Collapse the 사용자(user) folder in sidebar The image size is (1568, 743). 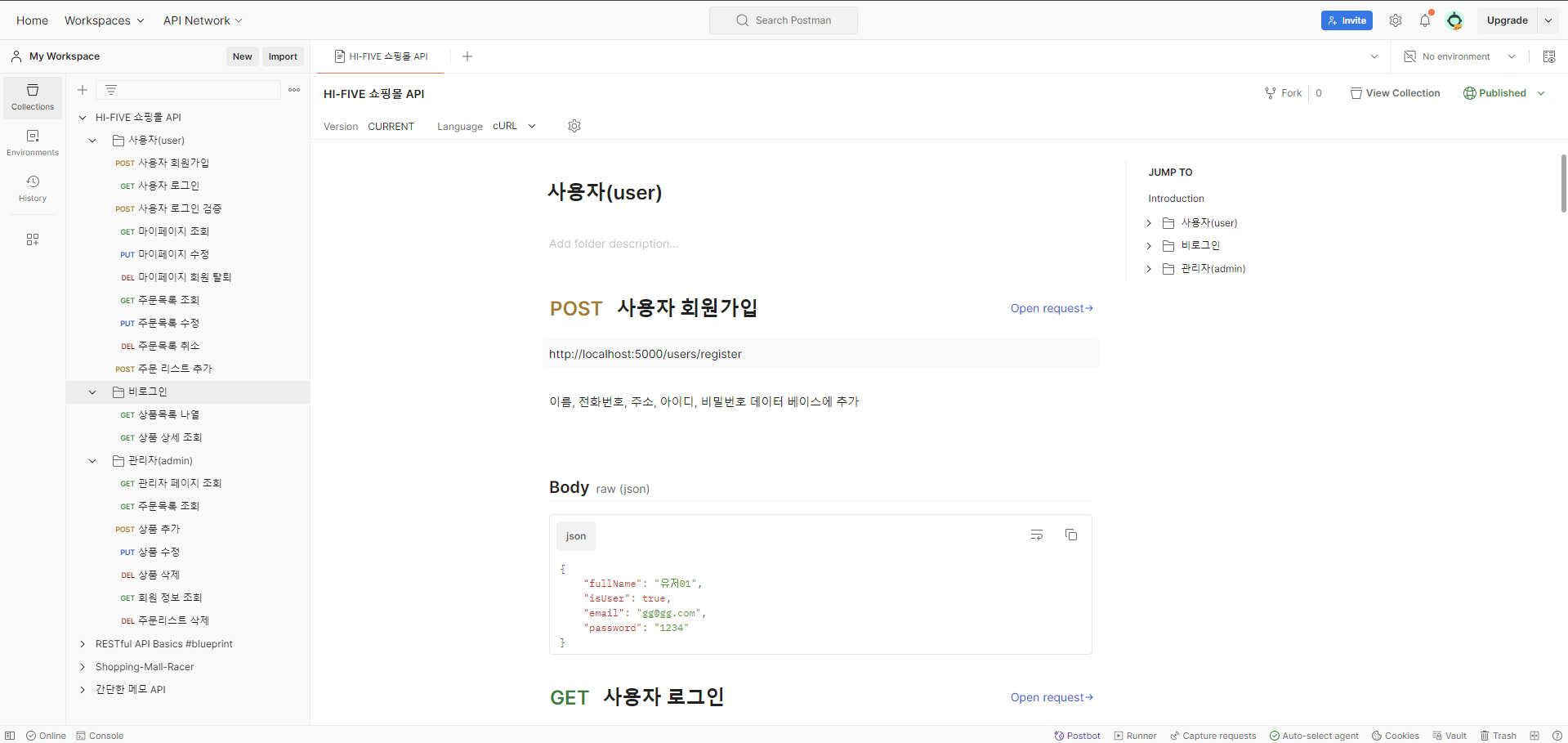coord(92,141)
